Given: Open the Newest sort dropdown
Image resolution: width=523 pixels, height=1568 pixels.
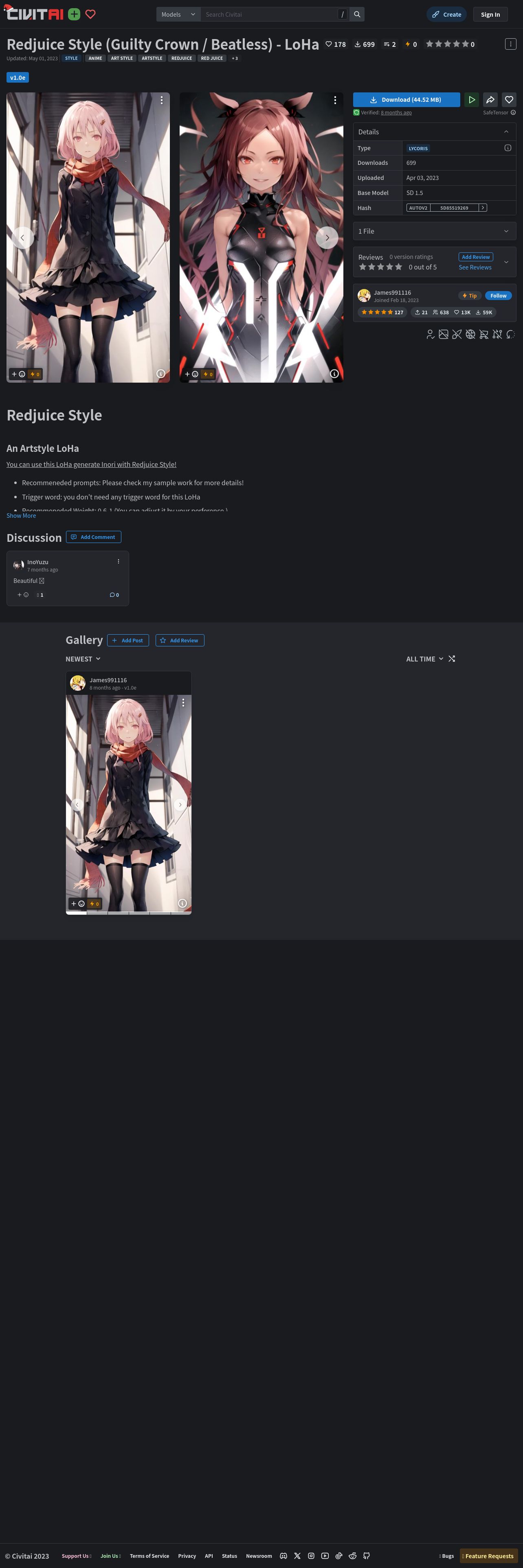Looking at the screenshot, I should [x=83, y=659].
